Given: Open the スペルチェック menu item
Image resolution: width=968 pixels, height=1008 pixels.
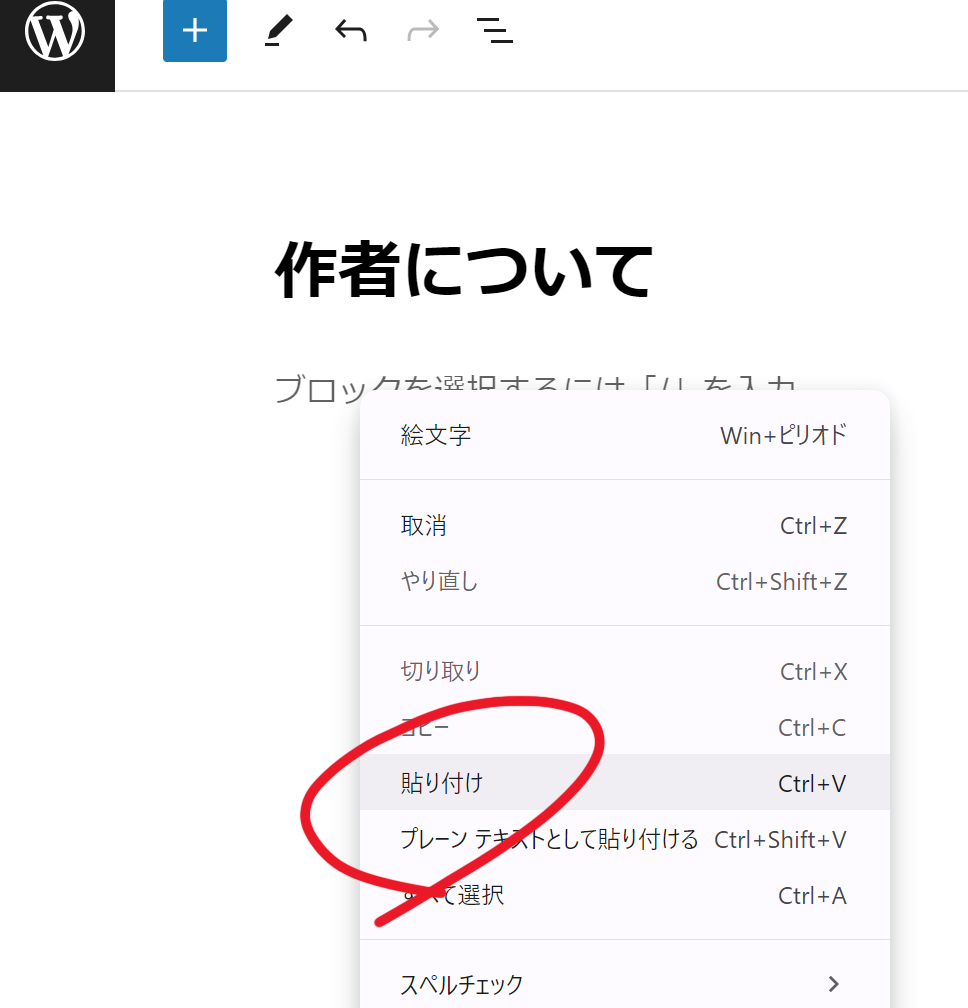Looking at the screenshot, I should [462, 984].
